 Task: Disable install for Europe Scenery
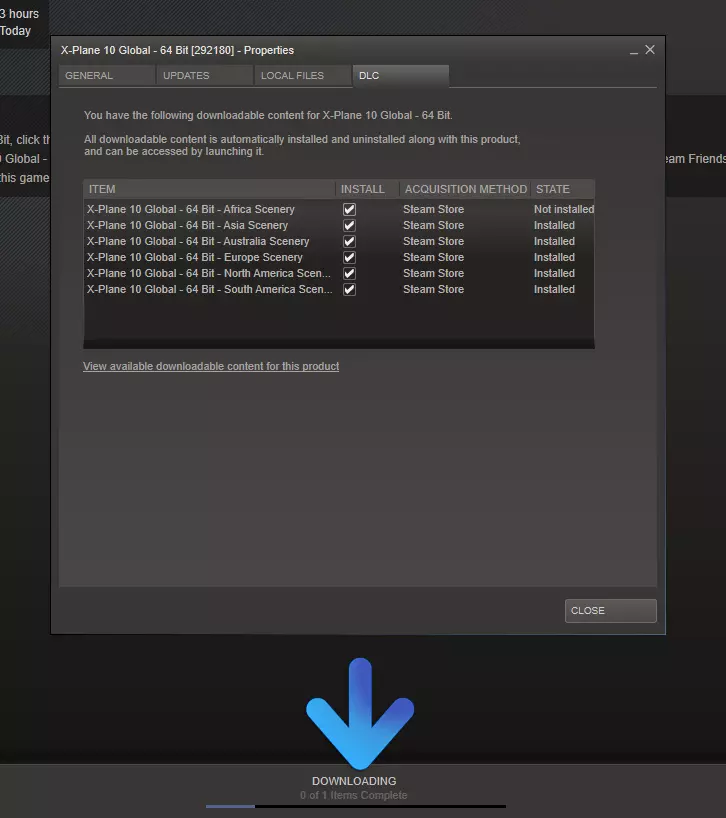pos(349,258)
